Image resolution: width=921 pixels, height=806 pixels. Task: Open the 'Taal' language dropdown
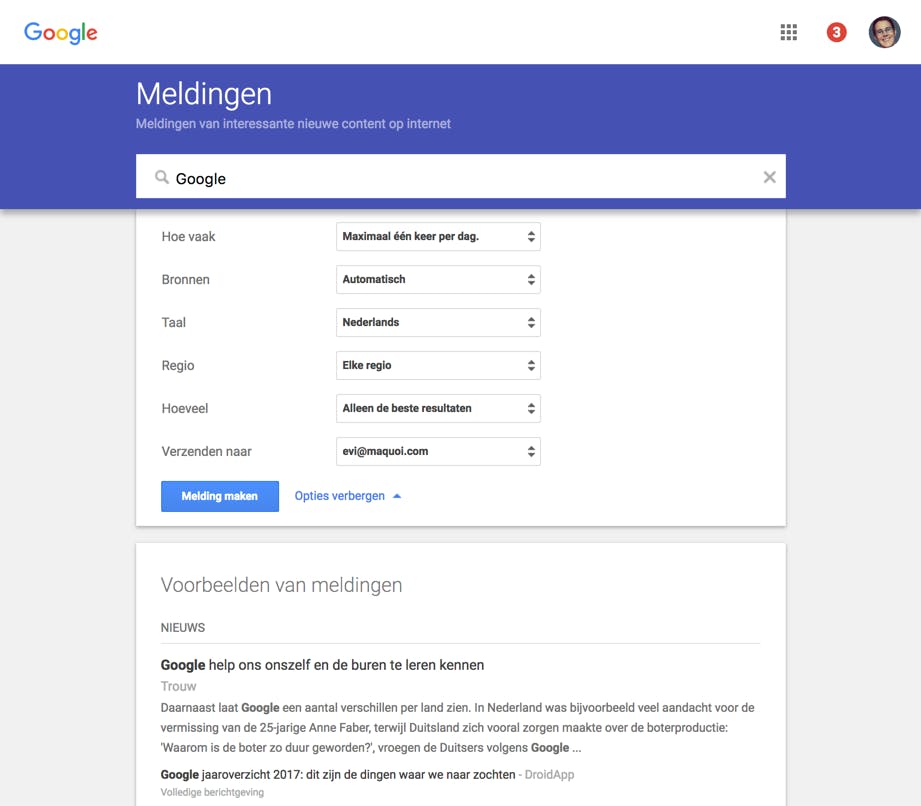(438, 323)
